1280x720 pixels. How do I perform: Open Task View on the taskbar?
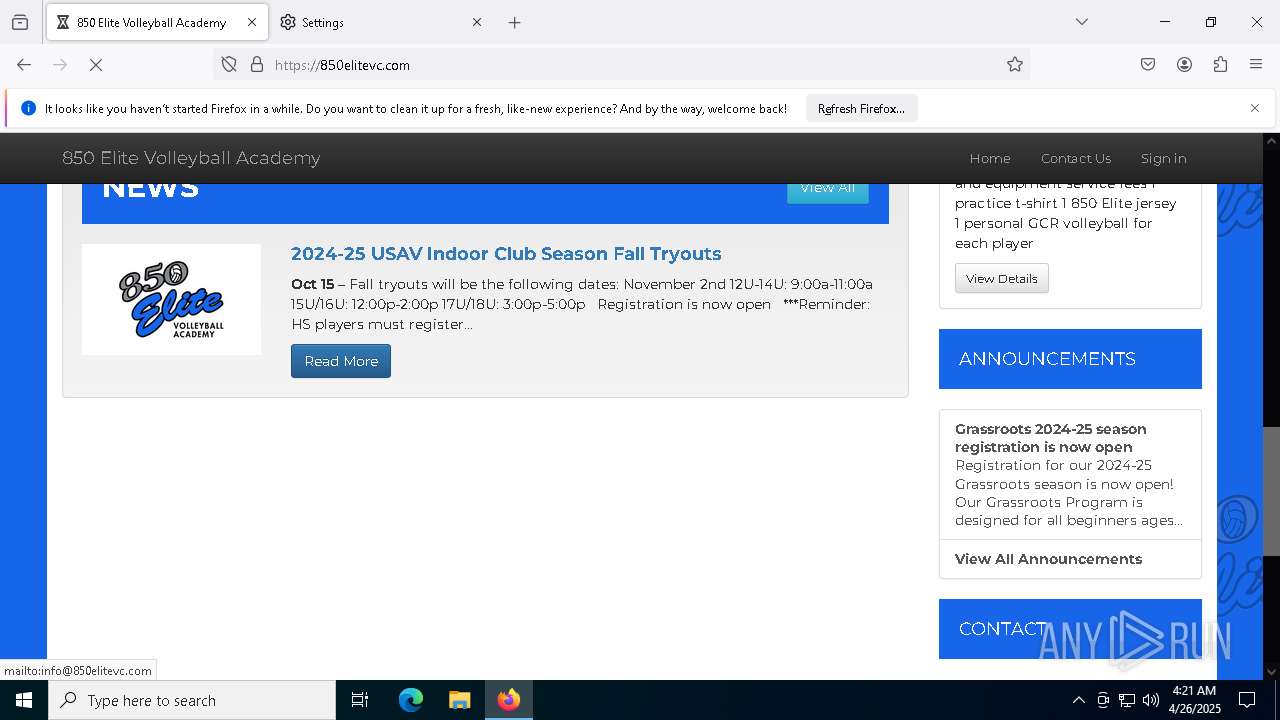(x=360, y=700)
